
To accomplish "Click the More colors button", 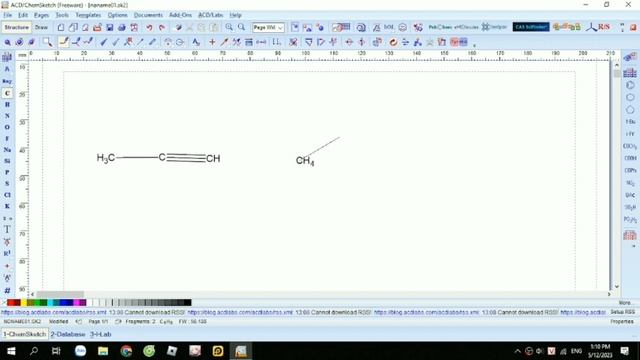I will (624, 303).
